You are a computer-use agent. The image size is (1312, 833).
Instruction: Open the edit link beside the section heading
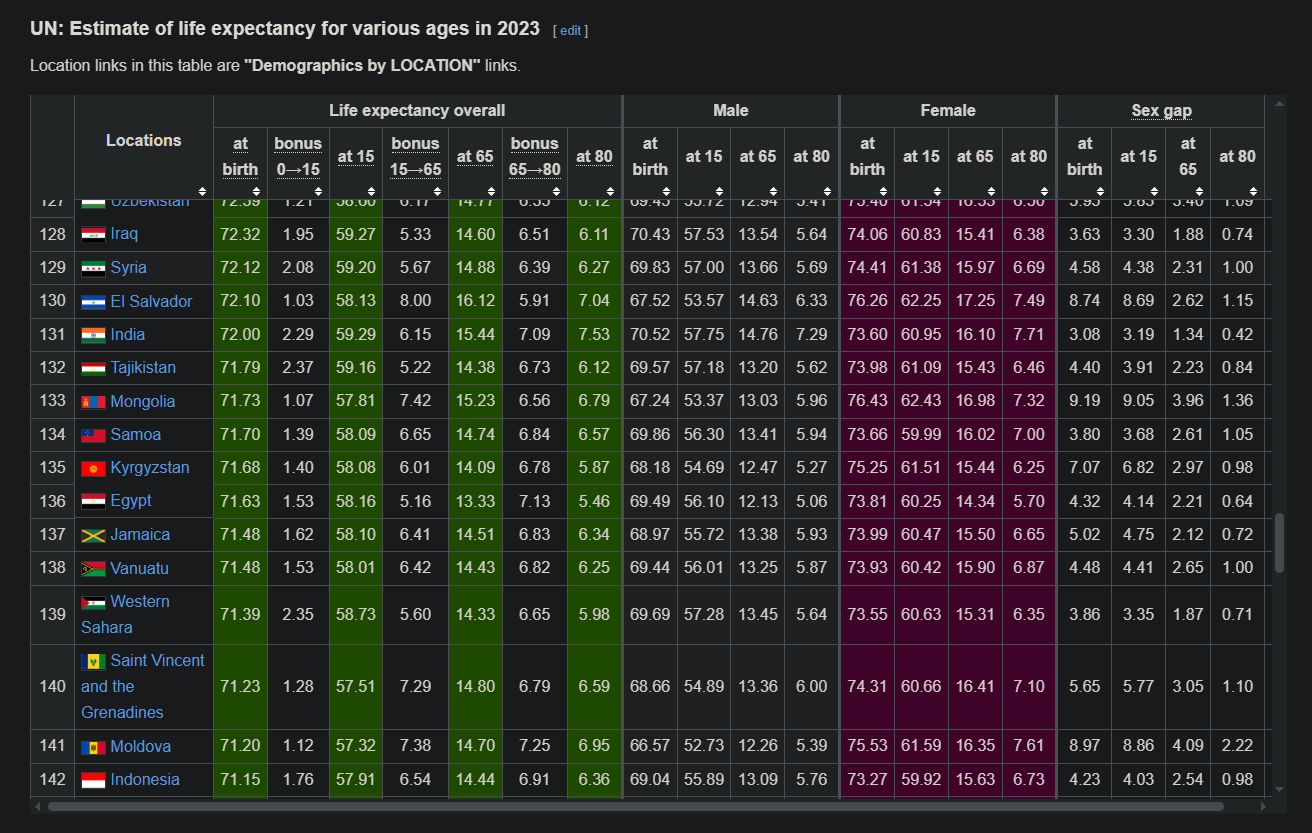point(570,30)
